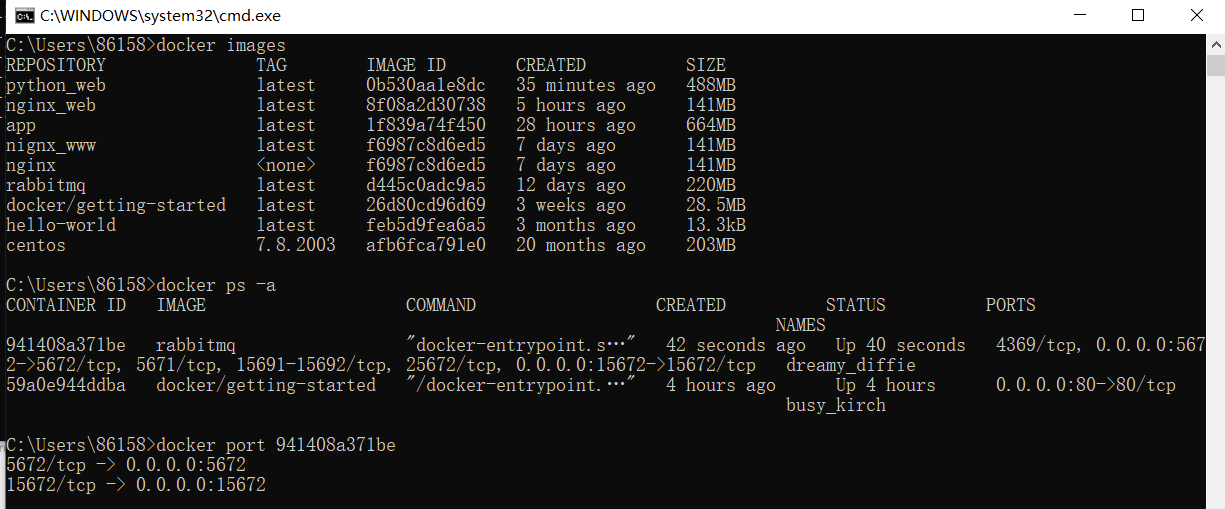Click the 15672/tcp port mapping line
Screen dimensions: 1225x509
point(136,485)
